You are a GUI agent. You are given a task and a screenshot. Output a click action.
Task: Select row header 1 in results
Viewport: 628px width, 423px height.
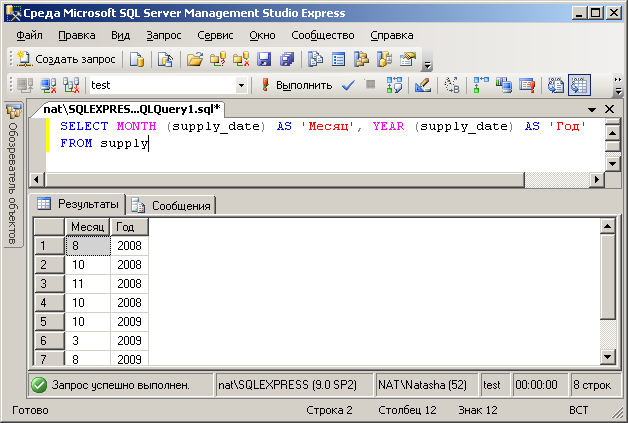49,246
